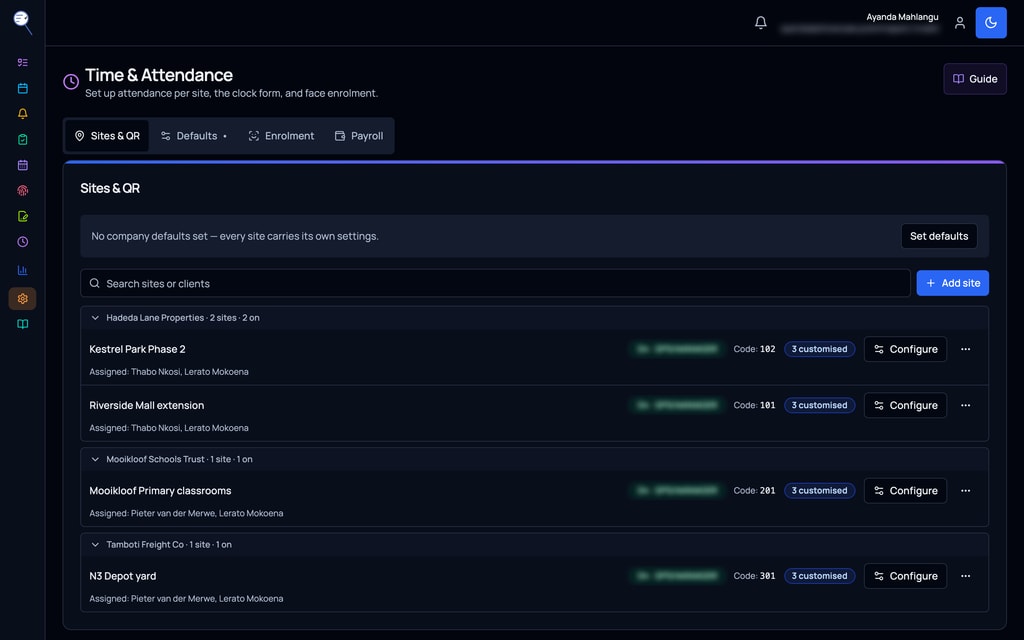1024x640 pixels.
Task: Open the yellow bell icon in sidebar
Action: [23, 114]
